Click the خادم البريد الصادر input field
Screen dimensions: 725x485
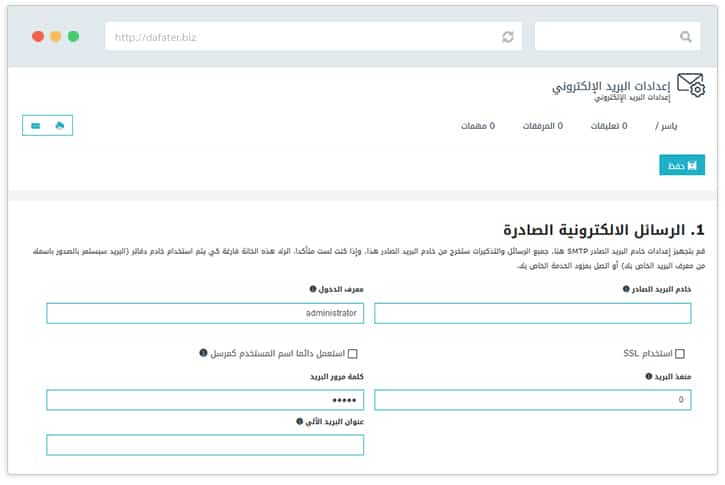pyautogui.click(x=533, y=313)
